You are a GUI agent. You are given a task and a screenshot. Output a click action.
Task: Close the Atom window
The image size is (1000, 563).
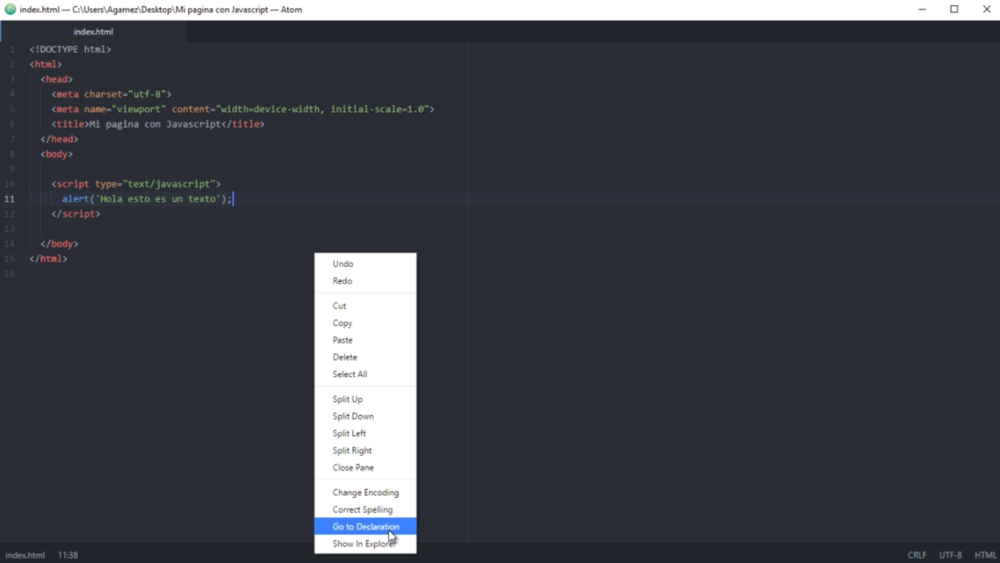point(986,10)
